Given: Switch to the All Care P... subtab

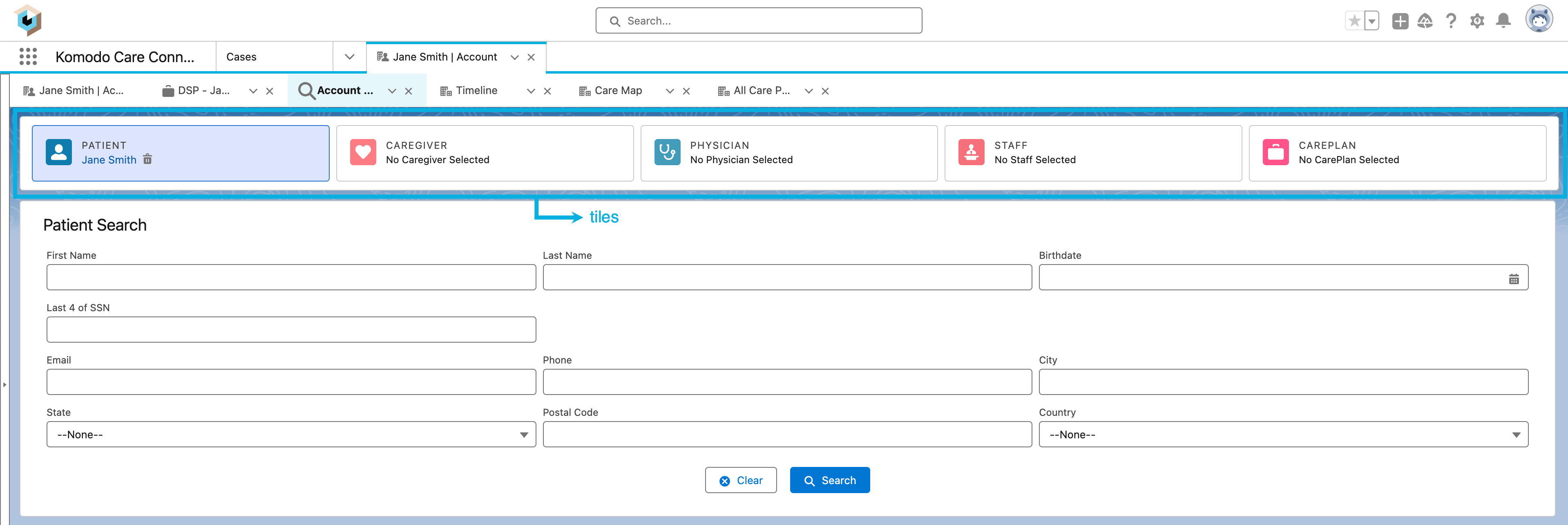Looking at the screenshot, I should (754, 91).
